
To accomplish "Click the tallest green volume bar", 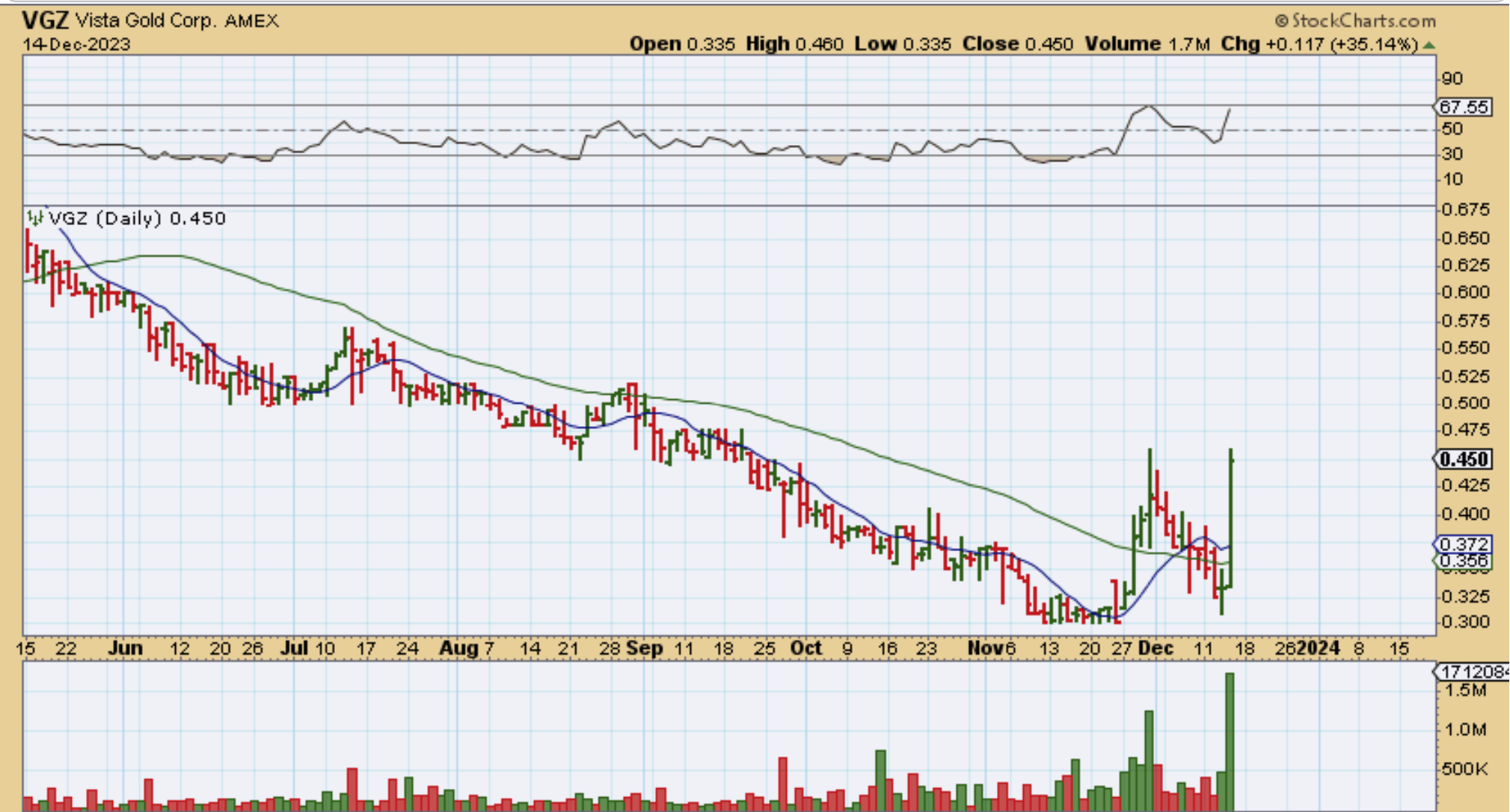I will point(1230,740).
